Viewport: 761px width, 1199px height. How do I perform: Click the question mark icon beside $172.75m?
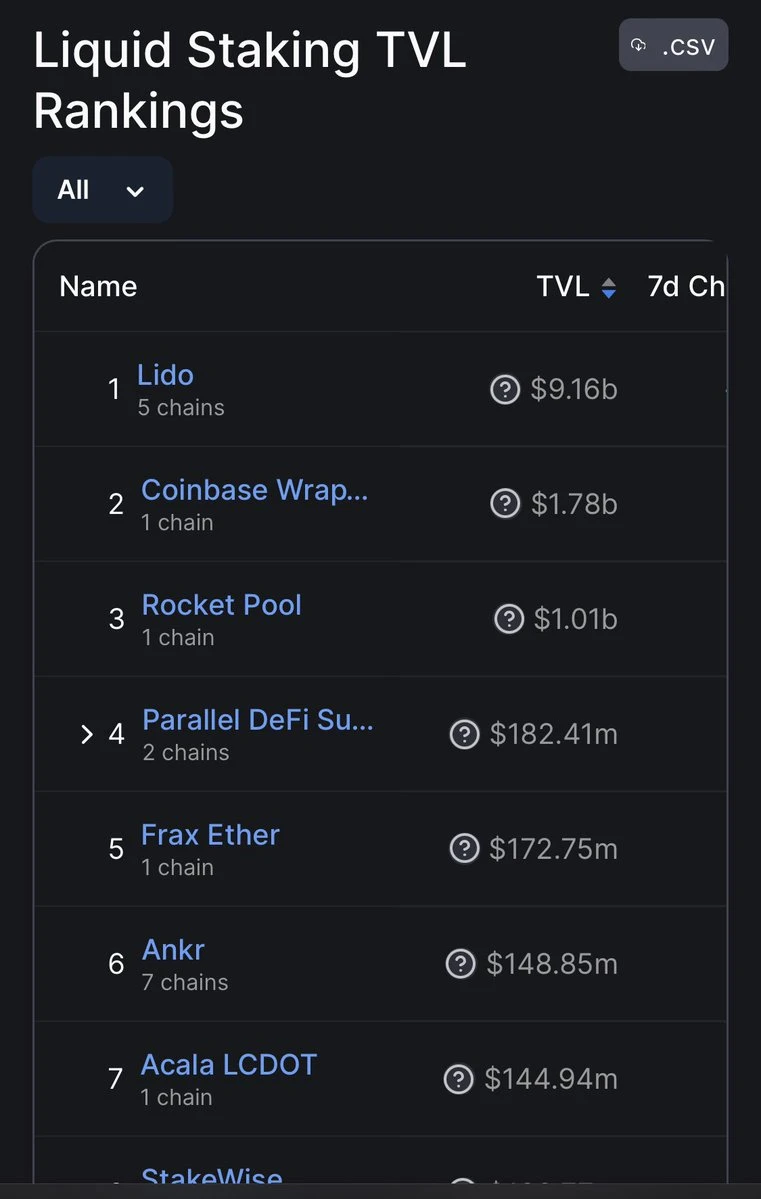coord(464,849)
